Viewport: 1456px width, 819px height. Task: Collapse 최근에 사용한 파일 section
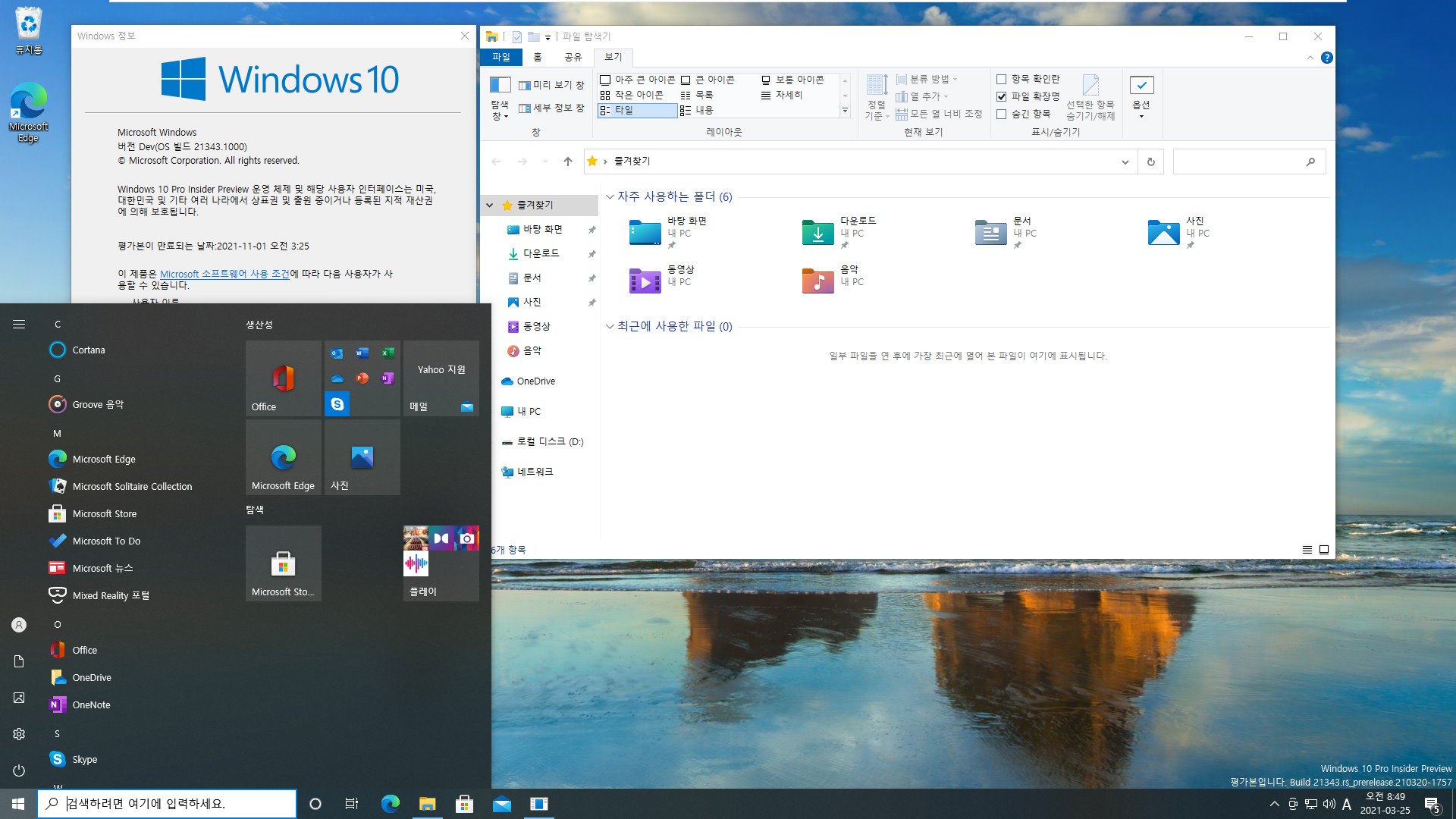pyautogui.click(x=610, y=327)
